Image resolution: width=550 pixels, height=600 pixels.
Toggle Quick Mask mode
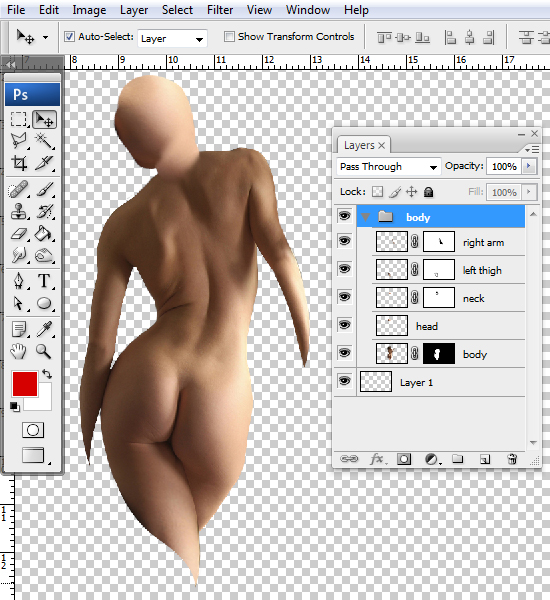[33, 430]
